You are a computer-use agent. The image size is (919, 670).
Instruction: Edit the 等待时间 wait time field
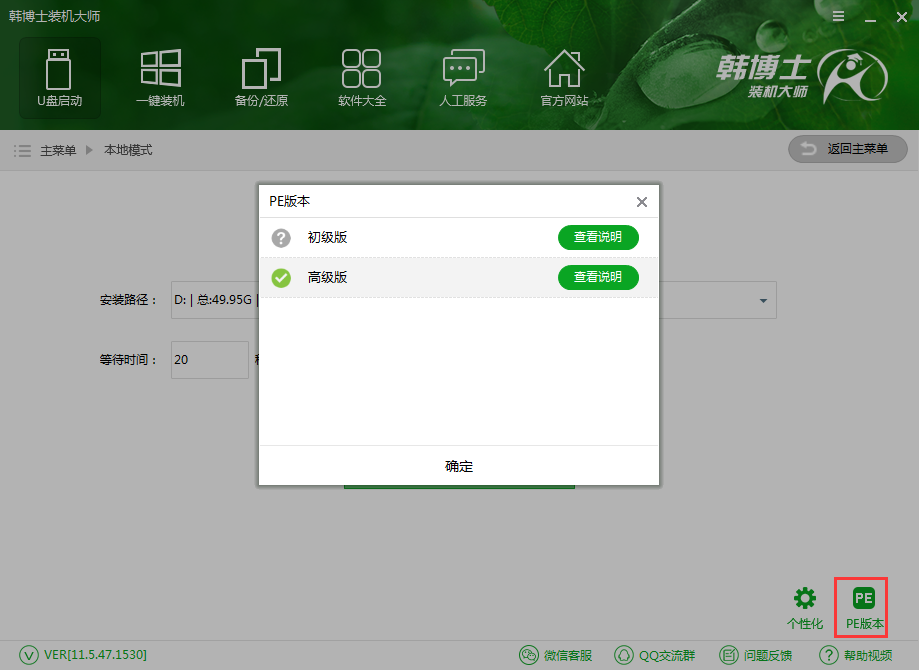click(209, 361)
